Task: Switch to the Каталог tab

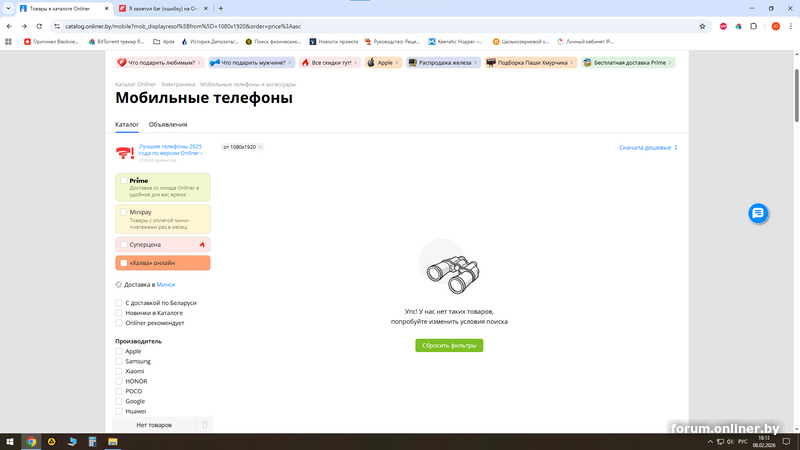Action: click(x=127, y=124)
